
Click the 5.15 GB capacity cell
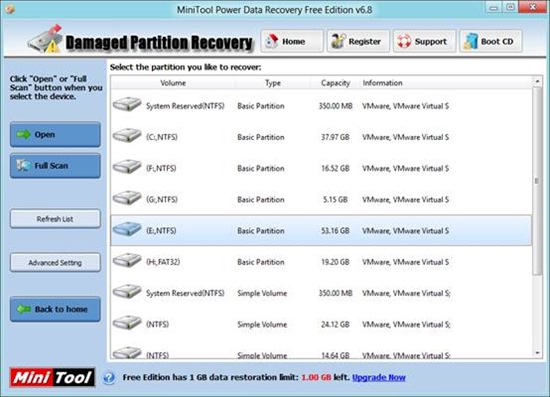click(x=335, y=200)
